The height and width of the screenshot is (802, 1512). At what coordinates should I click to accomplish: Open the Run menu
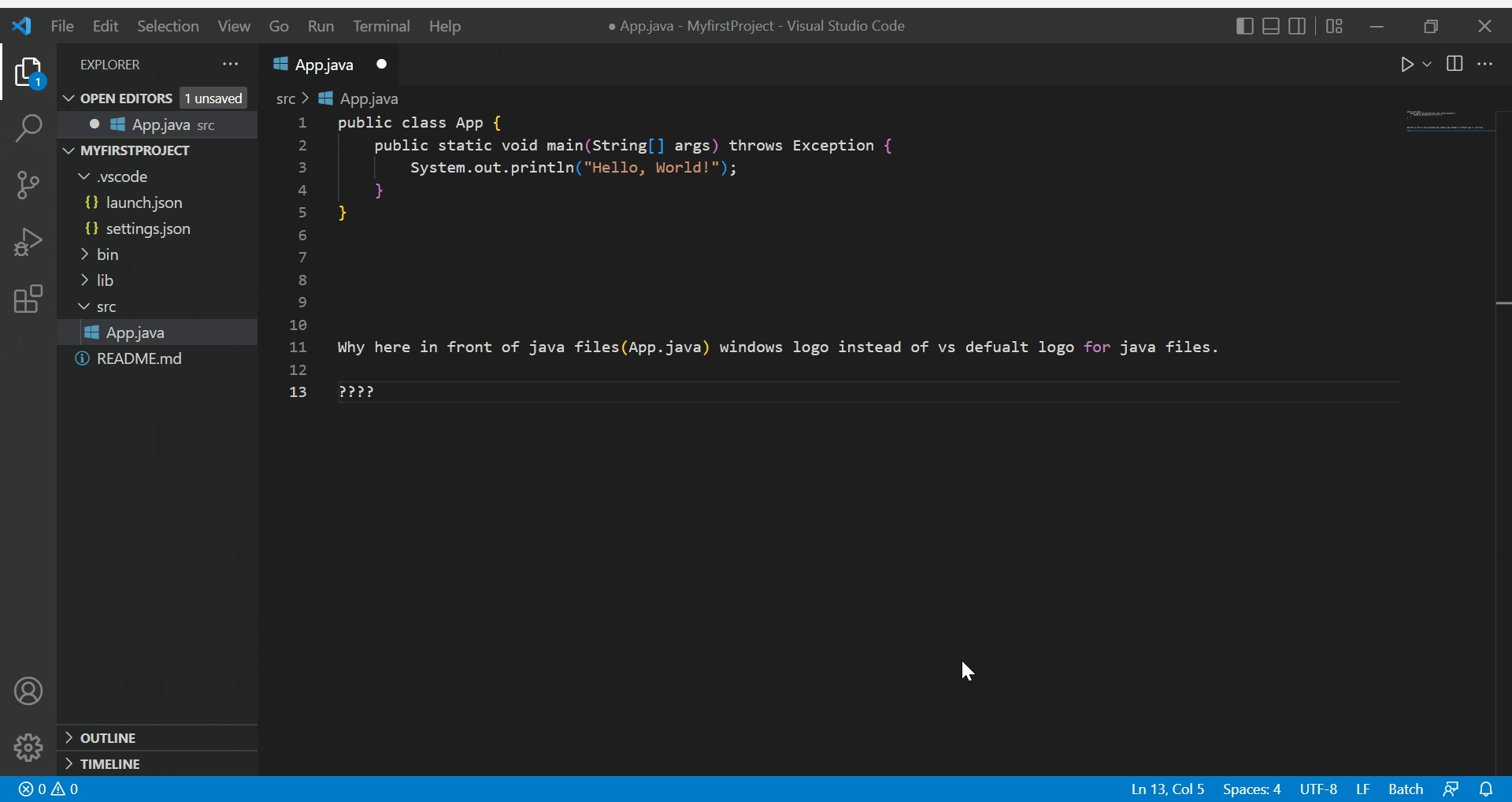point(321,26)
